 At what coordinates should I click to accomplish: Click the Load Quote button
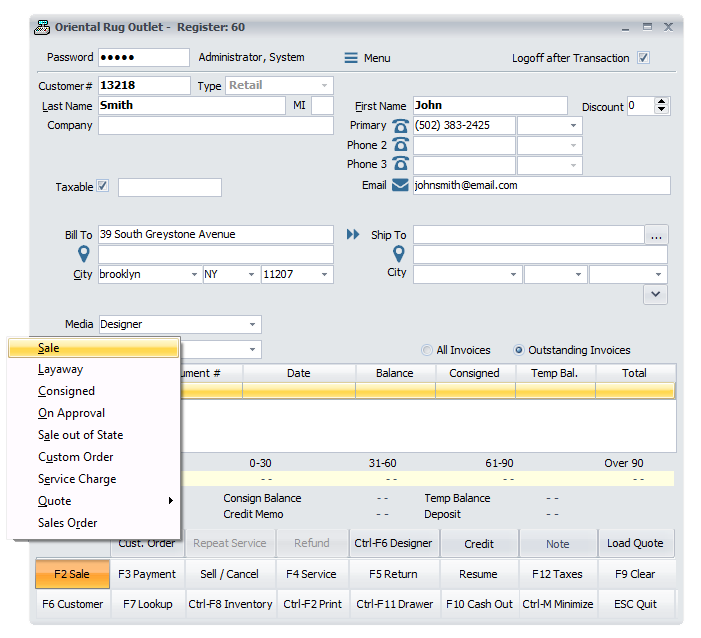[x=635, y=543]
